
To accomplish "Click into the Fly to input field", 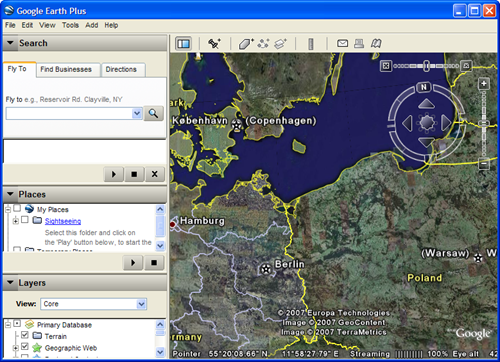I will pyautogui.click(x=69, y=114).
